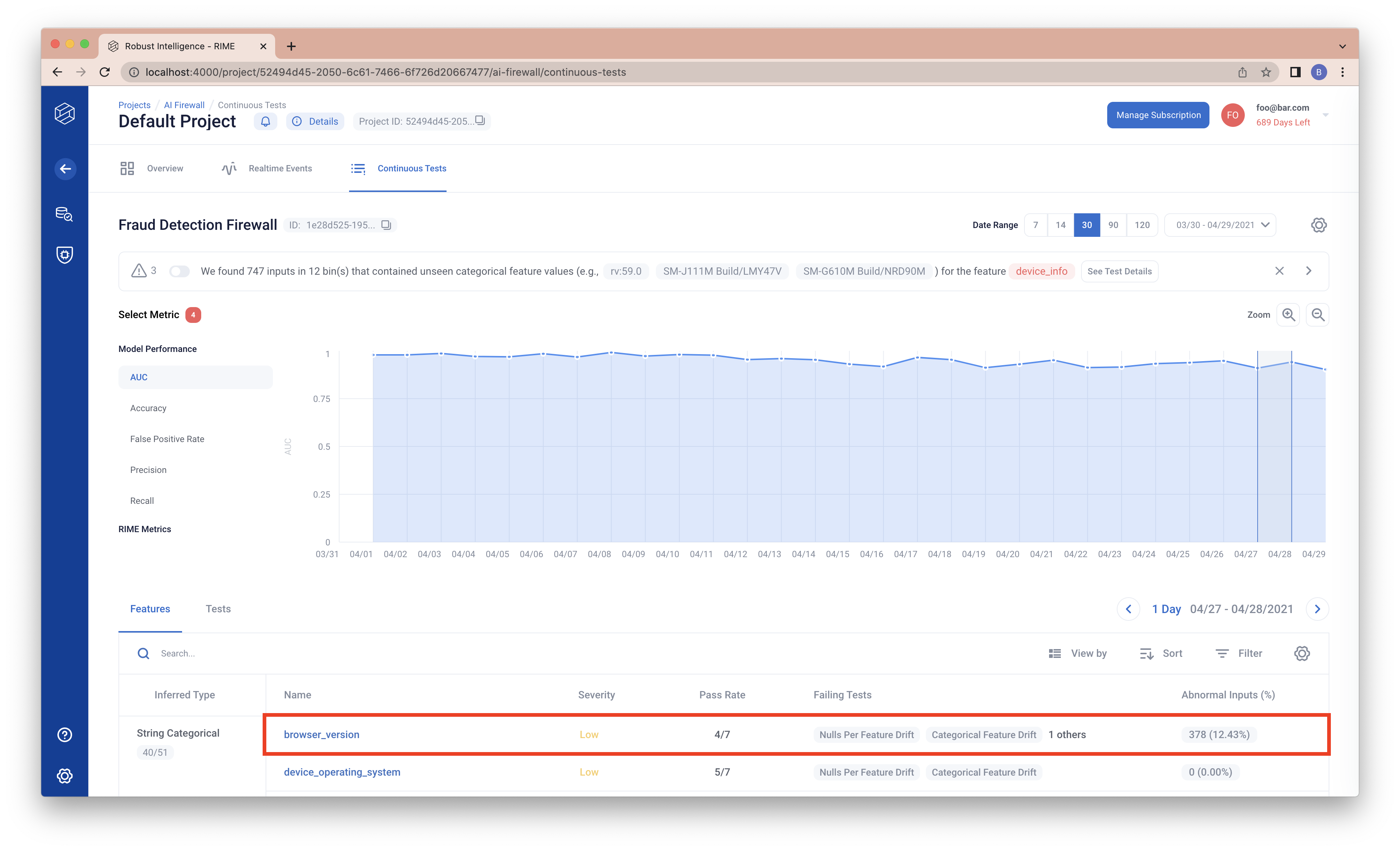This screenshot has height=851, width=1400.
Task: Reload the browser page
Action: point(104,72)
